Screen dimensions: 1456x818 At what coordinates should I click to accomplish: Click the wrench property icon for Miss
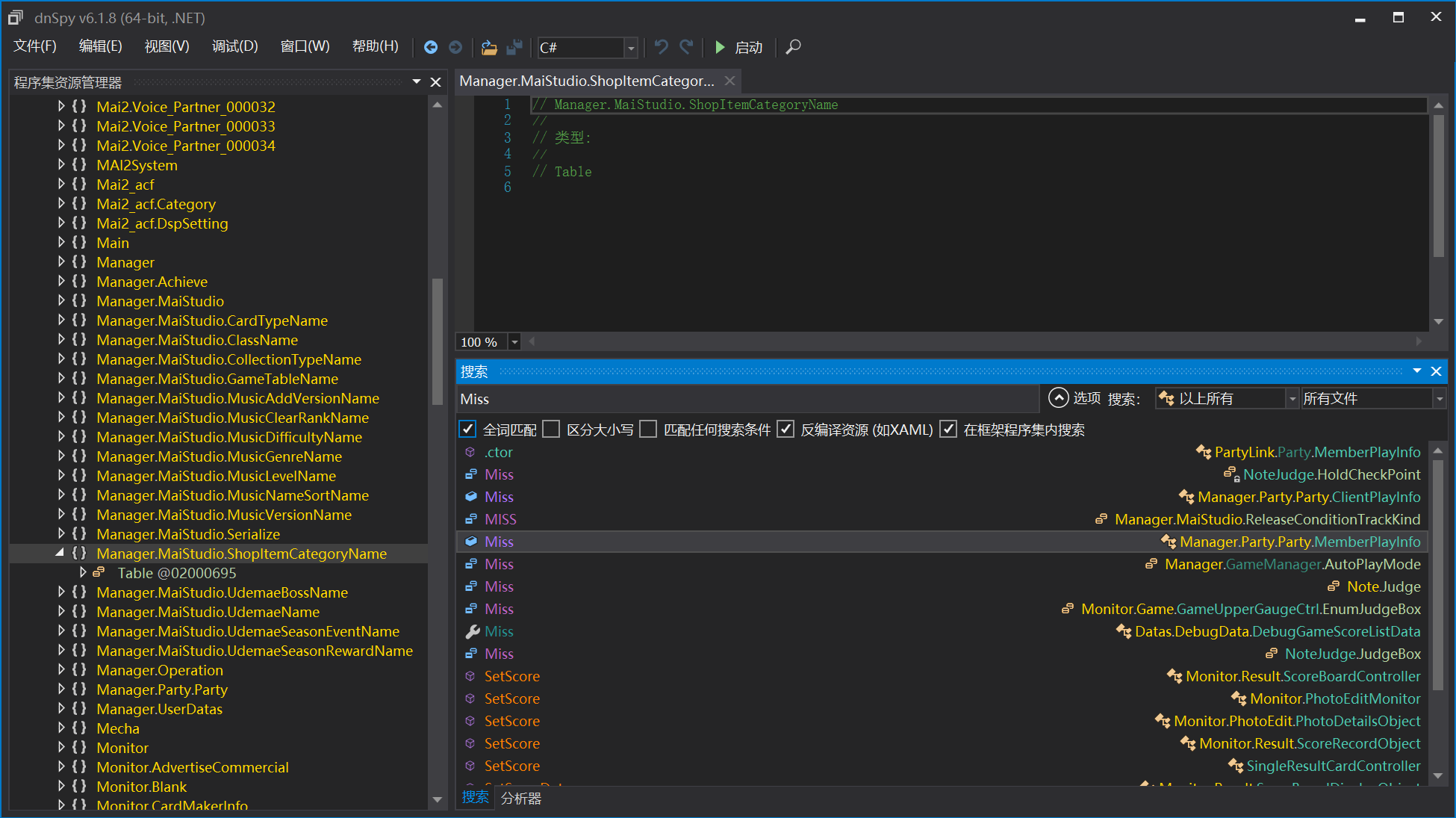point(472,631)
